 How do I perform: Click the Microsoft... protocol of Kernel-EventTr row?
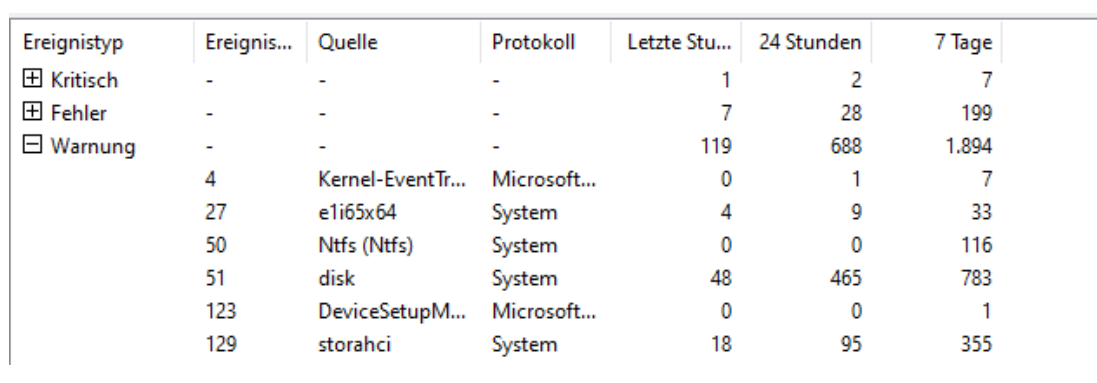[x=544, y=179]
